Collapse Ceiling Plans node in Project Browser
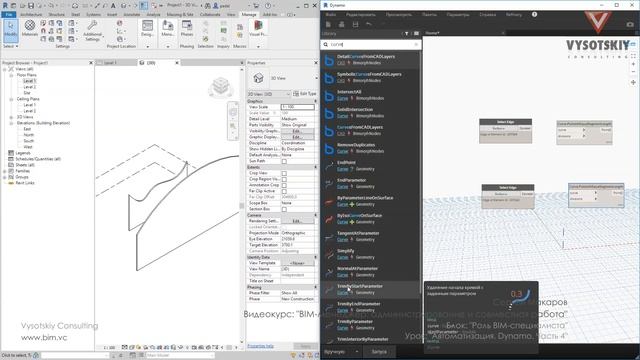The width and height of the screenshot is (640, 360). 11,99
